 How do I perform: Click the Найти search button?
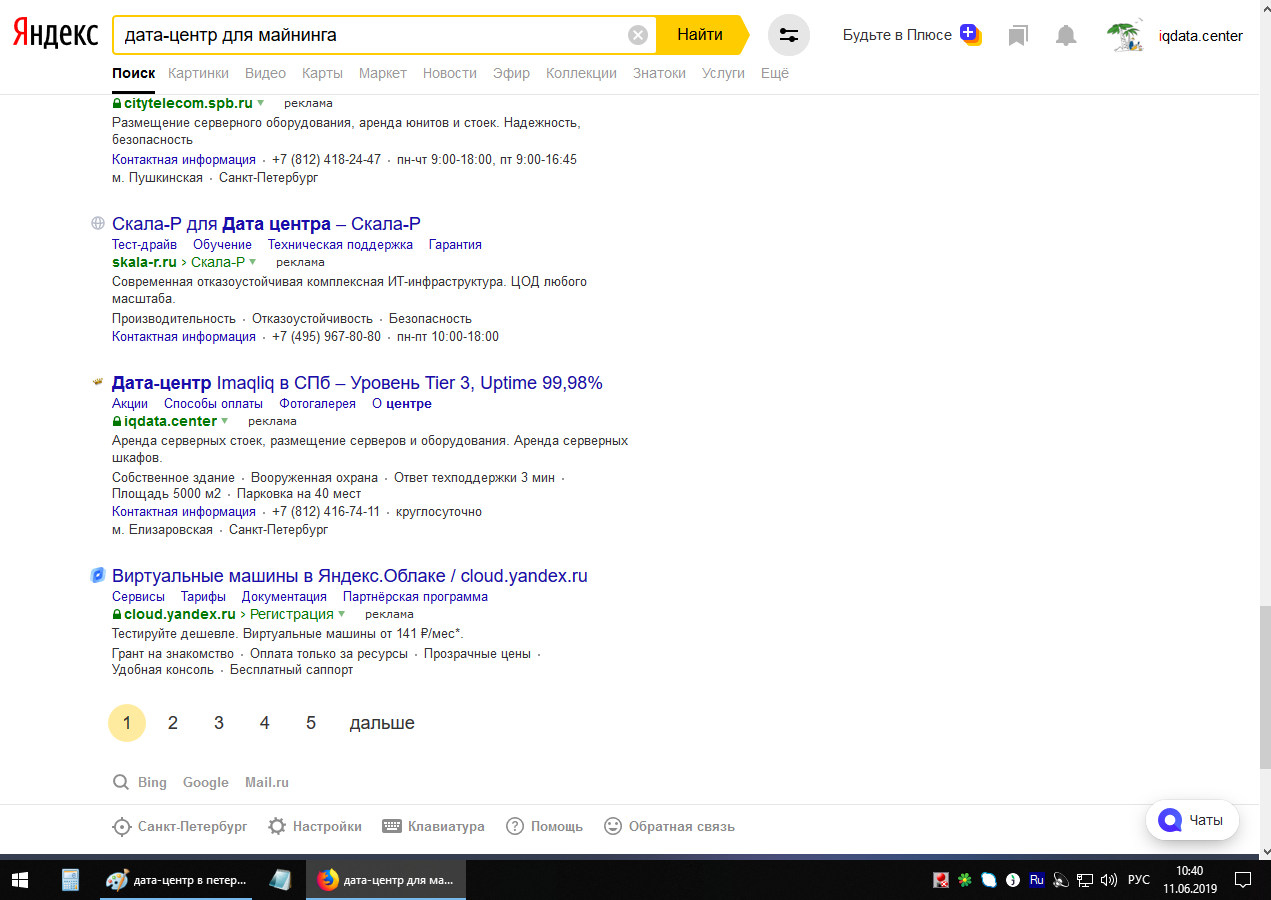coord(700,35)
